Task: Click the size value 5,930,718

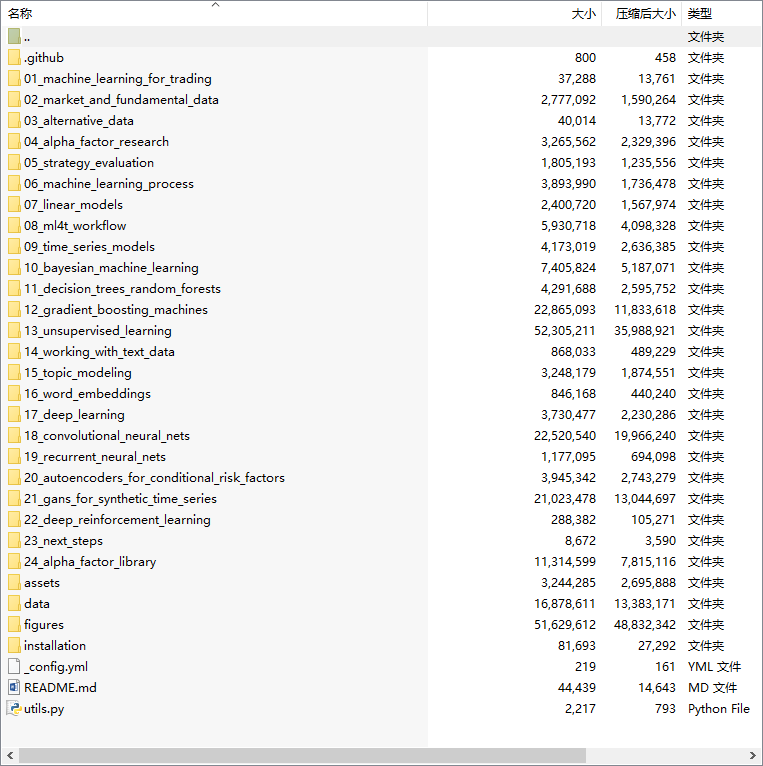Action: tap(568, 225)
